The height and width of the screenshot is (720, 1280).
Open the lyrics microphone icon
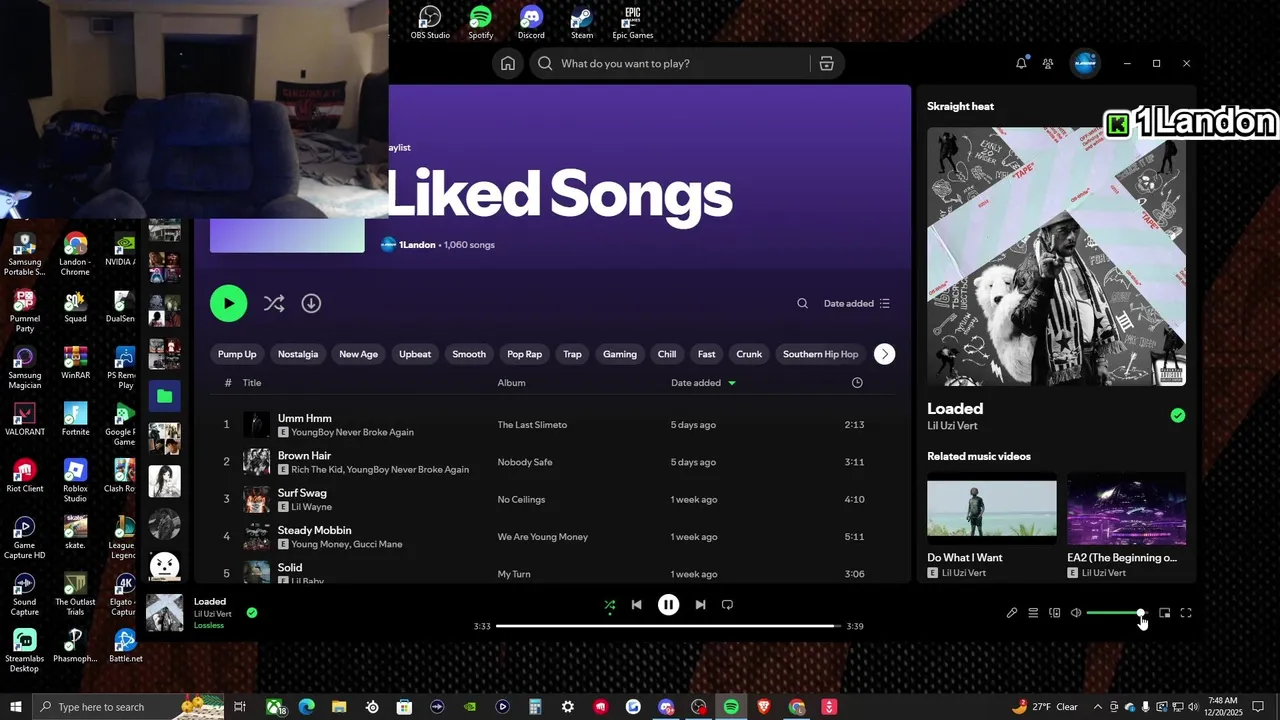(x=1011, y=613)
